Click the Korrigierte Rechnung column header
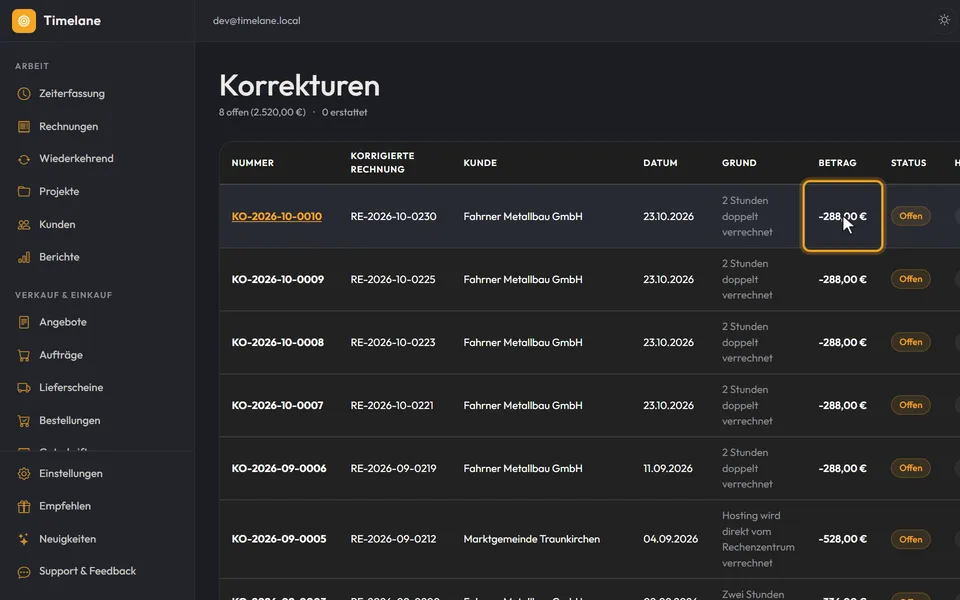960x600 pixels. pos(383,163)
